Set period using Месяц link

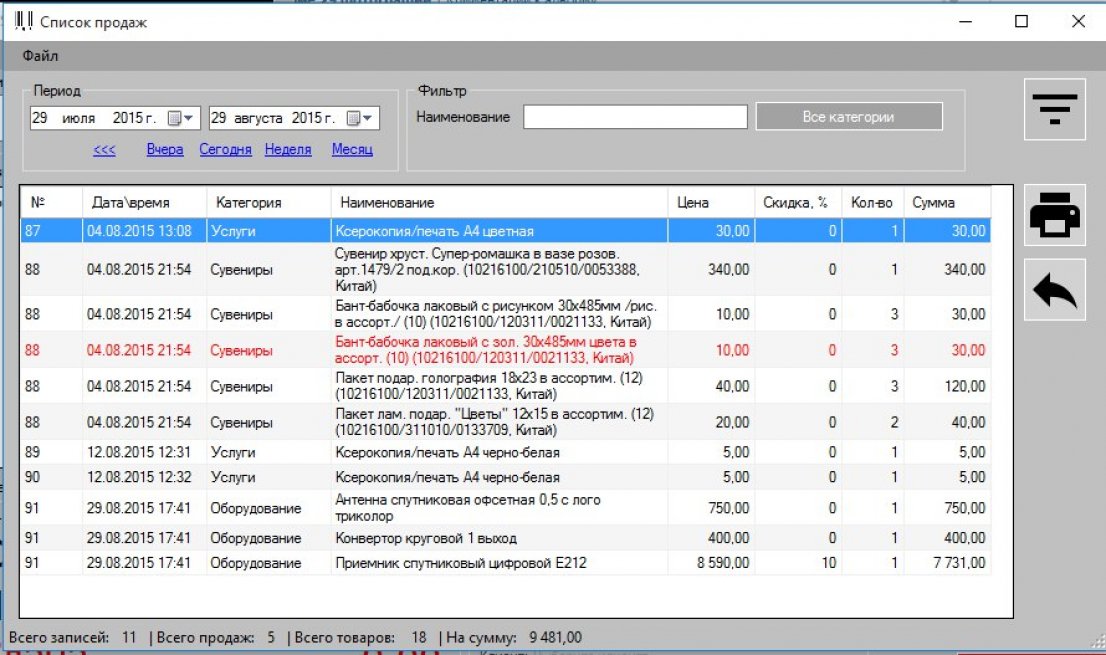(352, 150)
